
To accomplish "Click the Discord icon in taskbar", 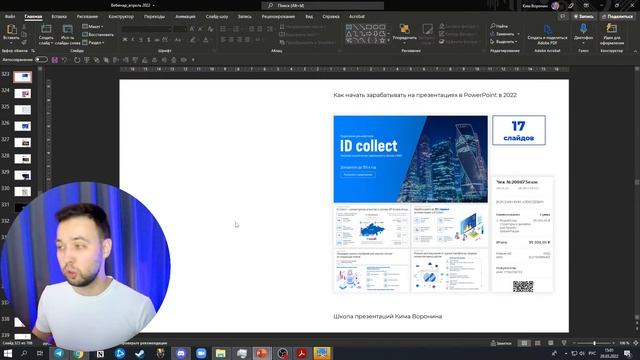I will [x=181, y=353].
